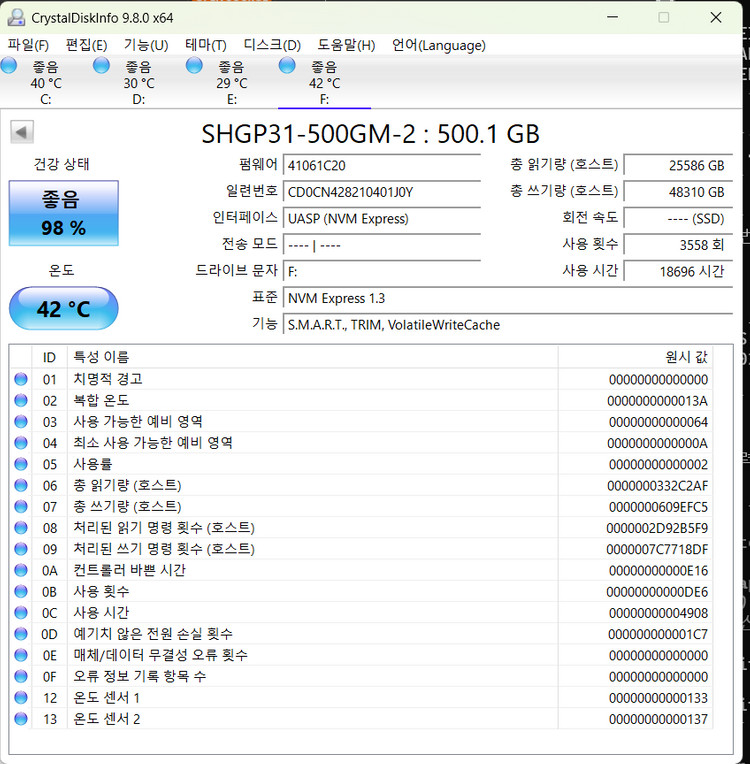Click raw value 0000000000137

click(658, 719)
